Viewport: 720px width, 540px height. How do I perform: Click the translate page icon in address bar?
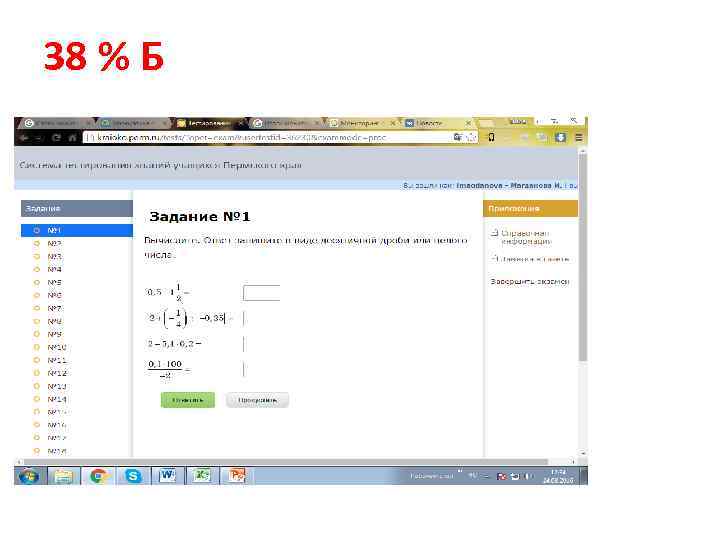457,137
